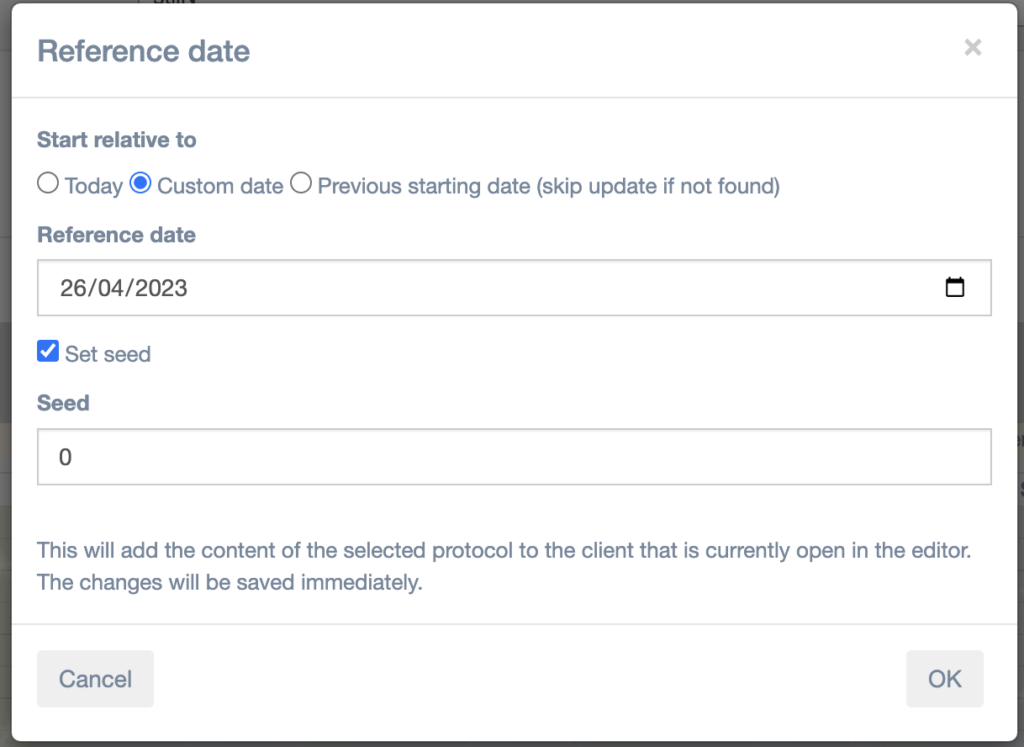Uncheck the Set seed checkbox
This screenshot has width=1024, height=747.
pos(48,352)
